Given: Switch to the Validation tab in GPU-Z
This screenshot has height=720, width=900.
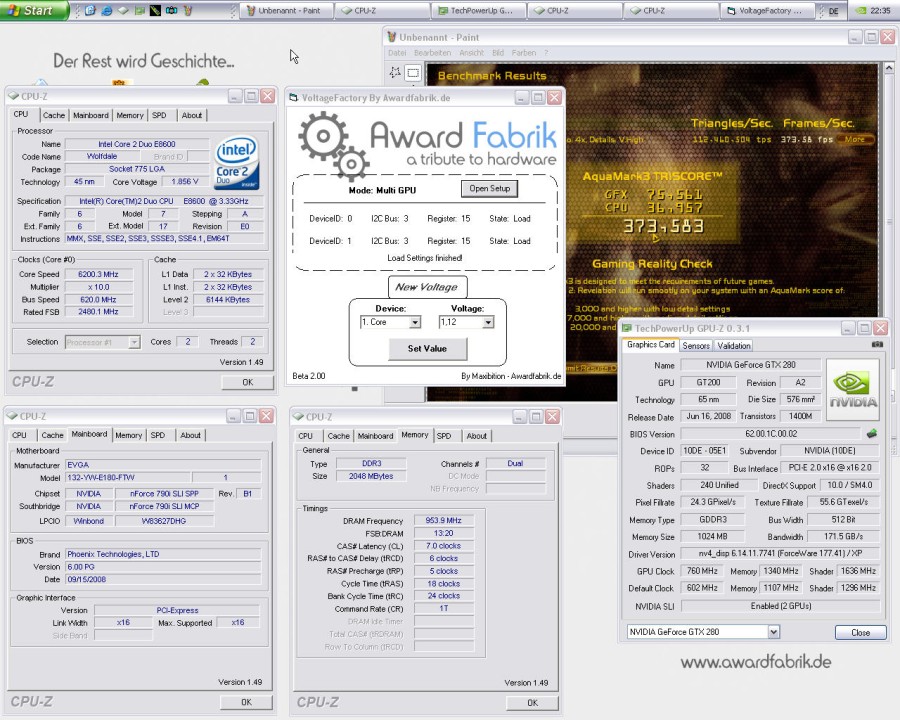Looking at the screenshot, I should (734, 346).
